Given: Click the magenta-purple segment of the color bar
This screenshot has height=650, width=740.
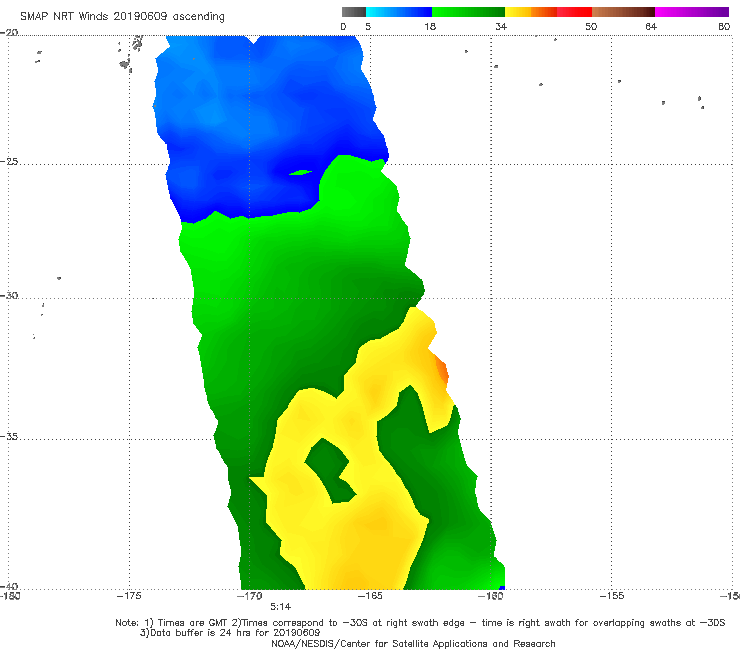Looking at the screenshot, I should (x=692, y=12).
